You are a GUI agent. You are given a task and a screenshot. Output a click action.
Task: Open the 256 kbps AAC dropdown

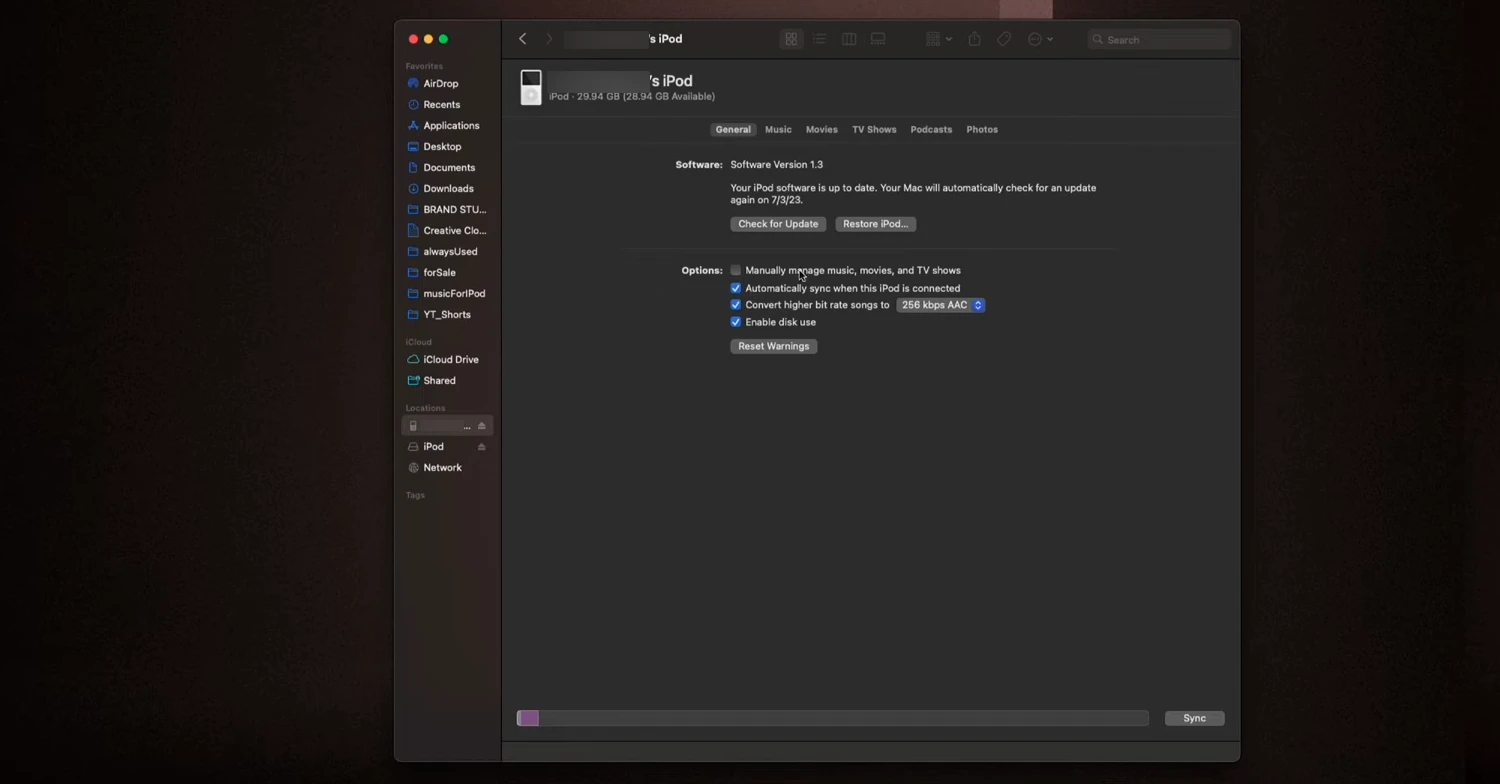click(x=940, y=305)
